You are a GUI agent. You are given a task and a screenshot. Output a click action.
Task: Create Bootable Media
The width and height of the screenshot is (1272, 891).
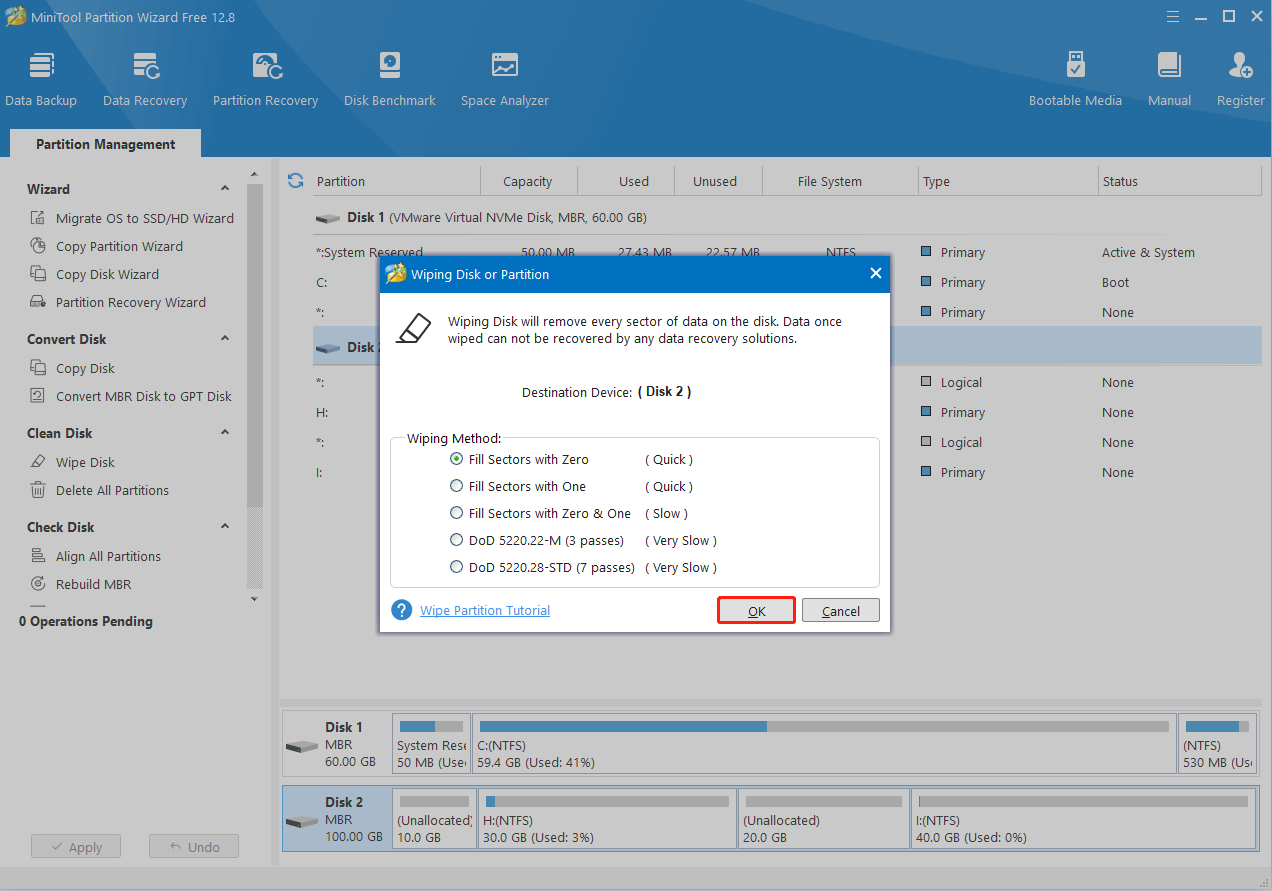(x=1075, y=80)
